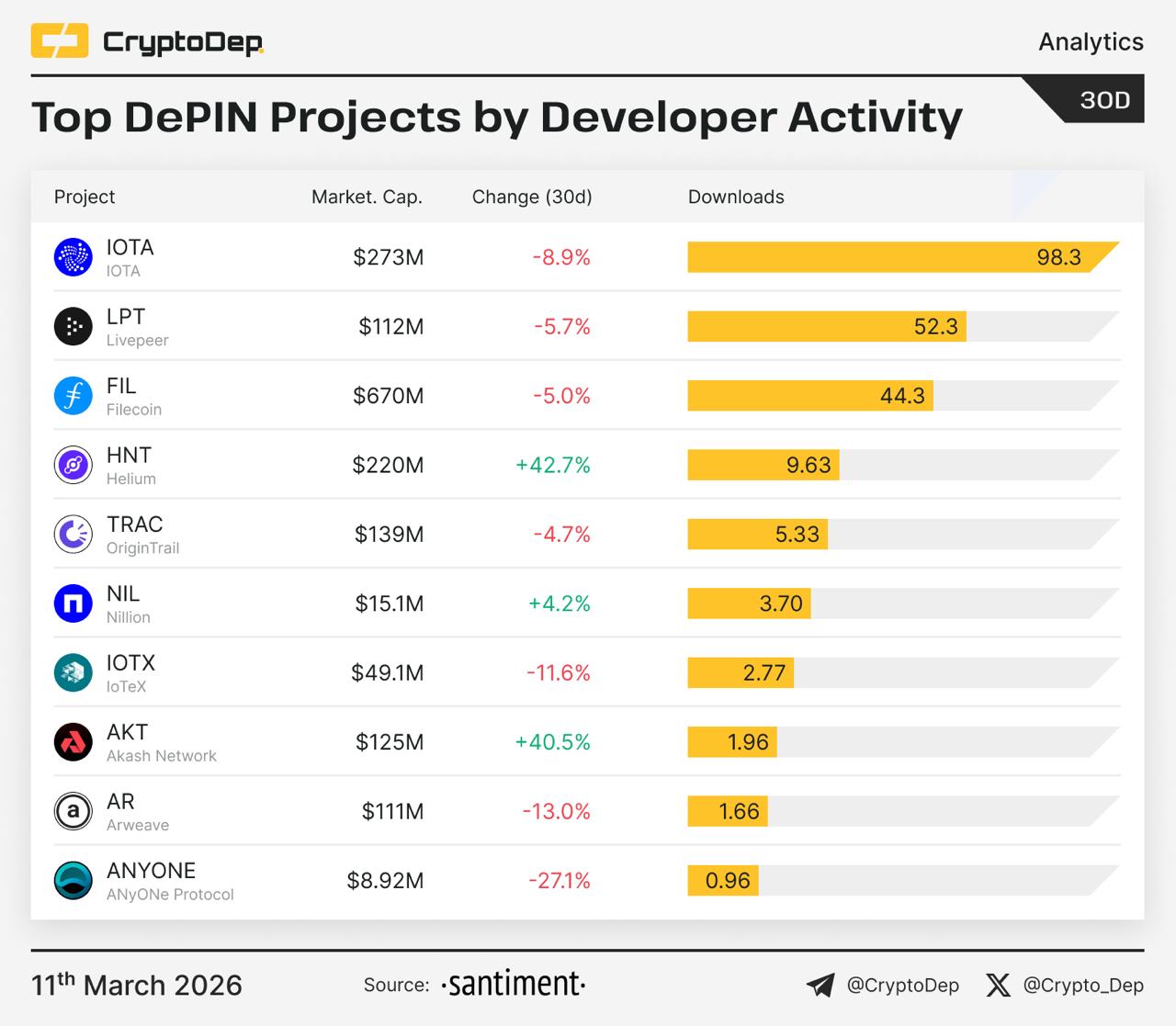Select the Arweave AR icon
The width and height of the screenshot is (1176, 1026).
coord(73,811)
